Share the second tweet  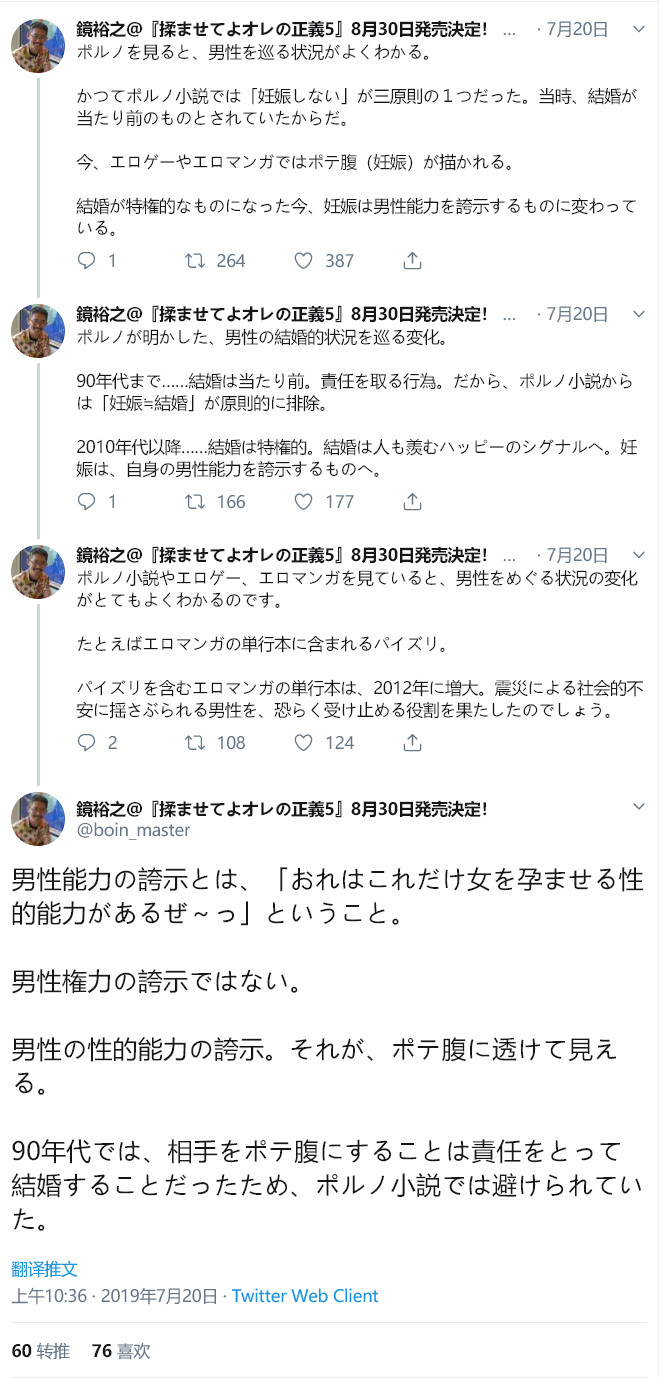[411, 504]
